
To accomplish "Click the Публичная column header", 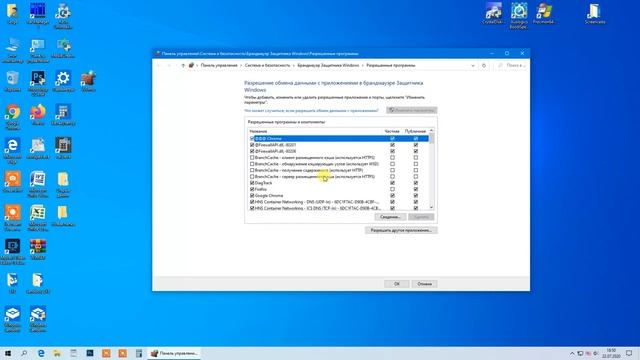I will 415,131.
